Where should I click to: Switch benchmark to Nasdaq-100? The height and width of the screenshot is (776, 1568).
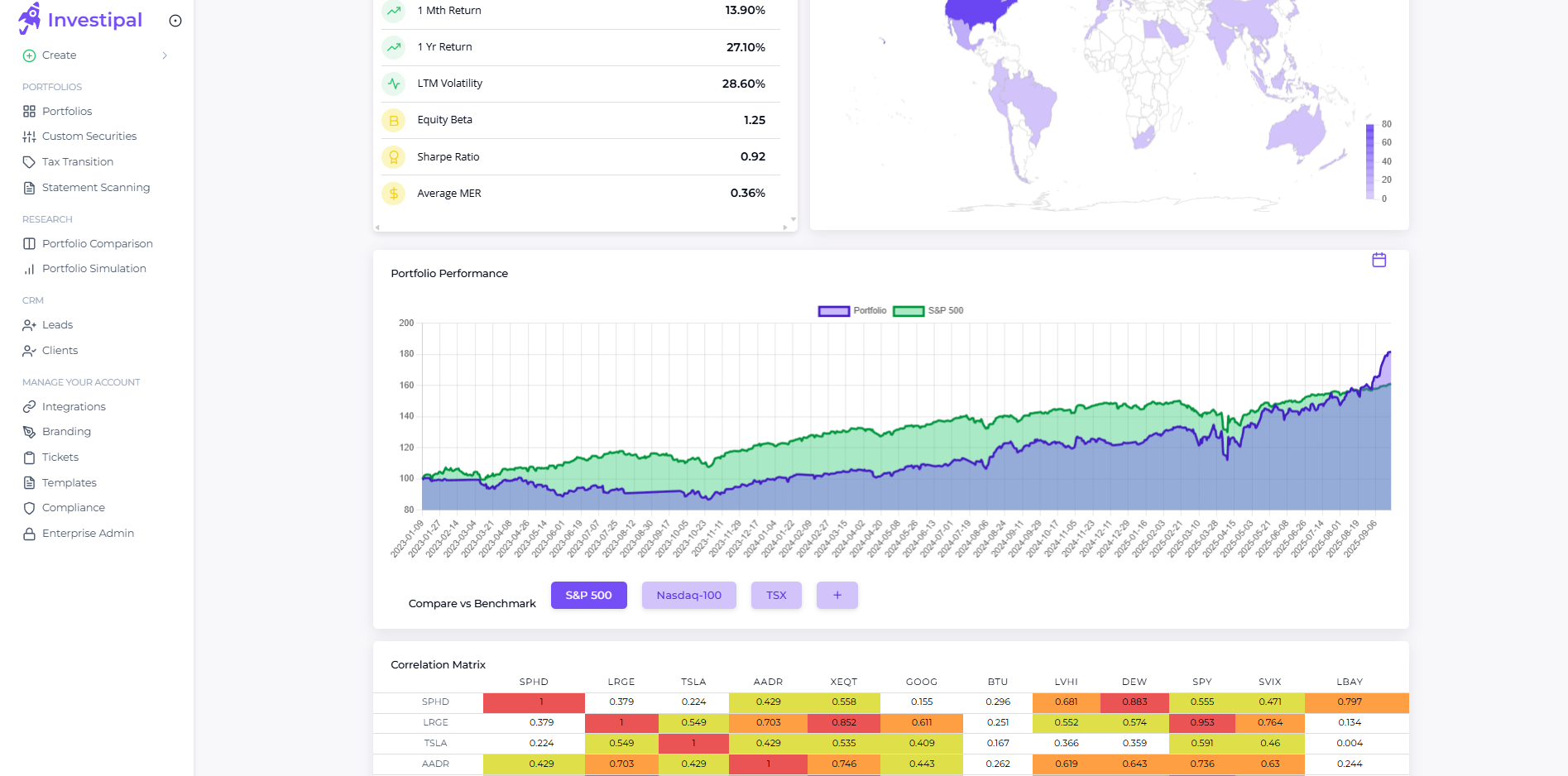(688, 595)
